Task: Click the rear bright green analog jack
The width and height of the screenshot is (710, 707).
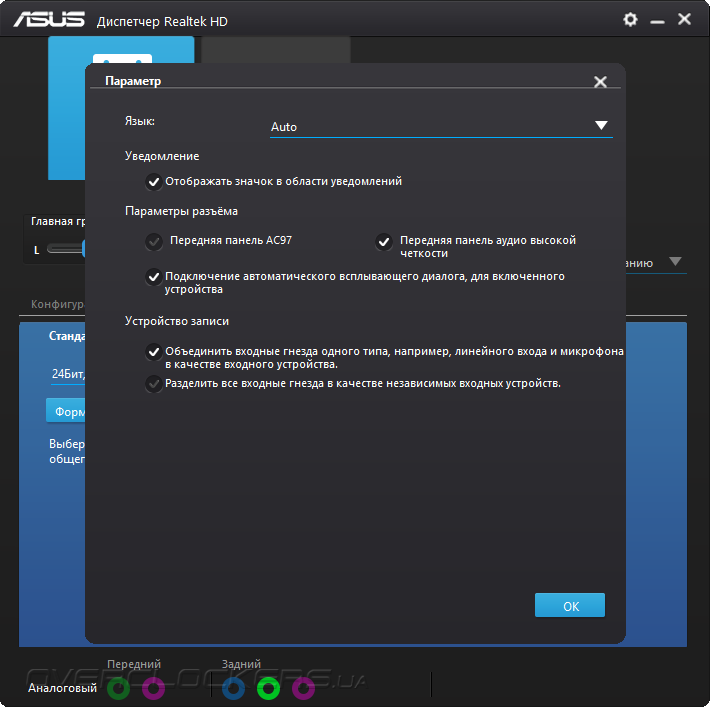Action: (x=269, y=688)
